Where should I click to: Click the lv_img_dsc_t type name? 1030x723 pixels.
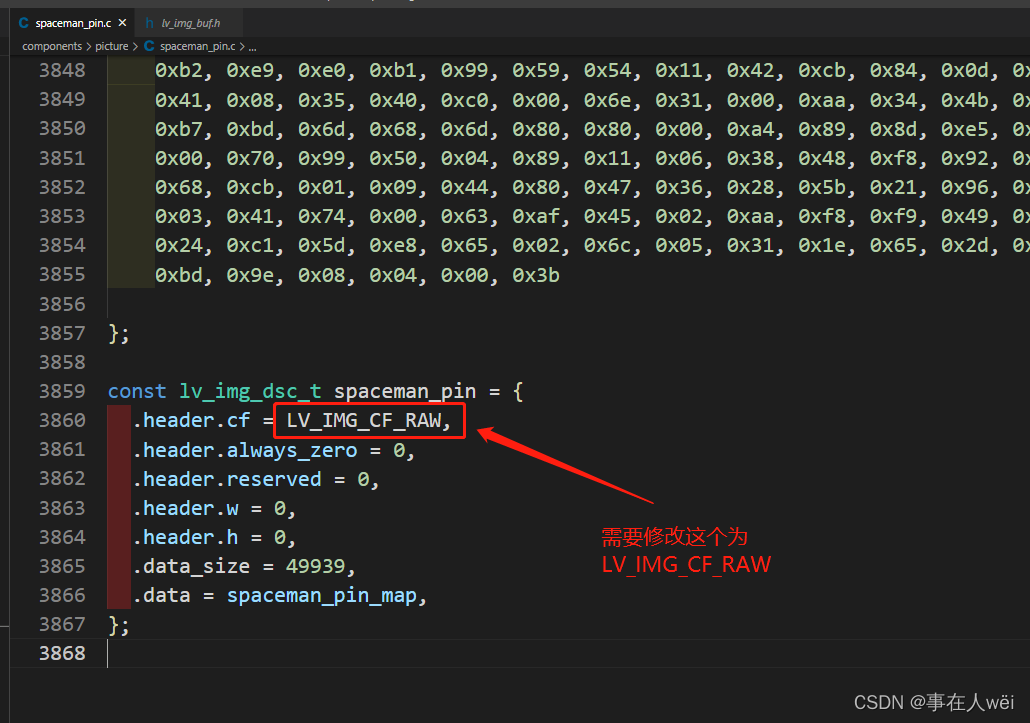pyautogui.click(x=250, y=391)
